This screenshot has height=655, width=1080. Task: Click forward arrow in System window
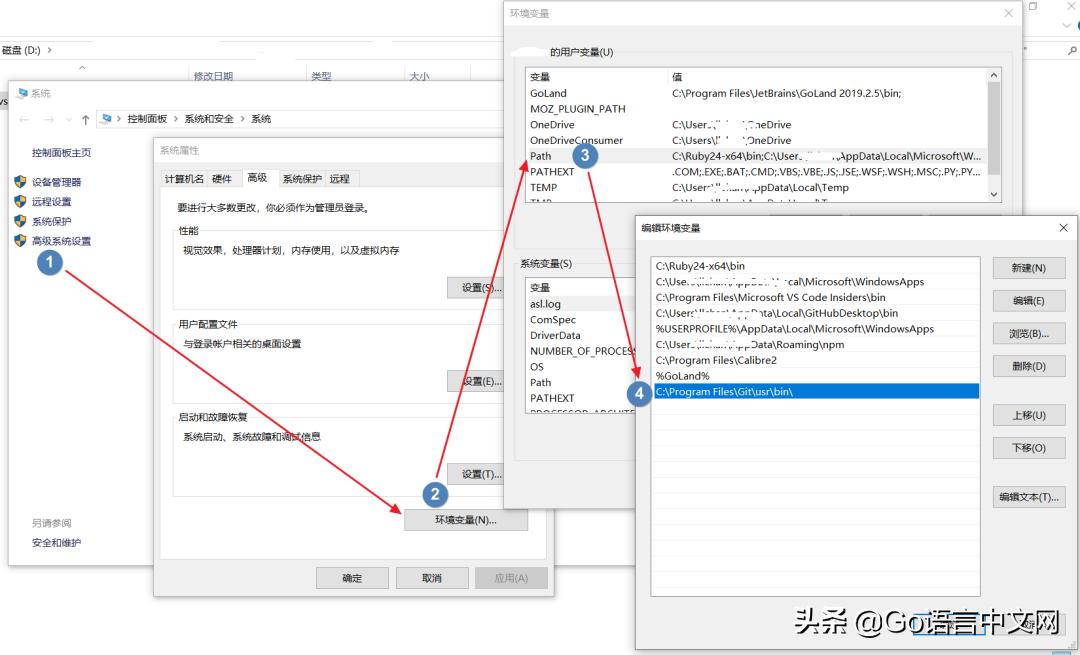[x=49, y=120]
